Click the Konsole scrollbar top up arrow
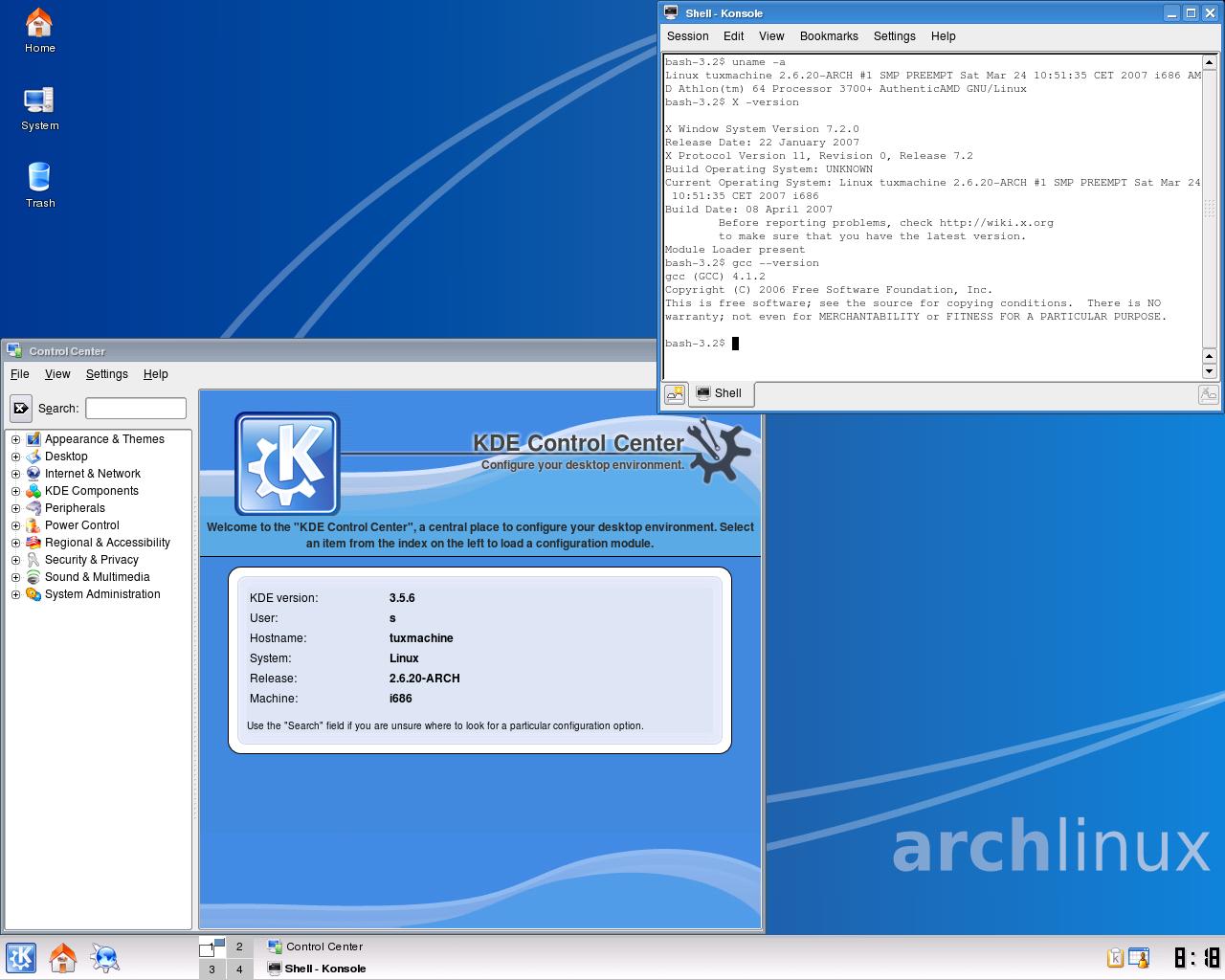 pos(1210,62)
